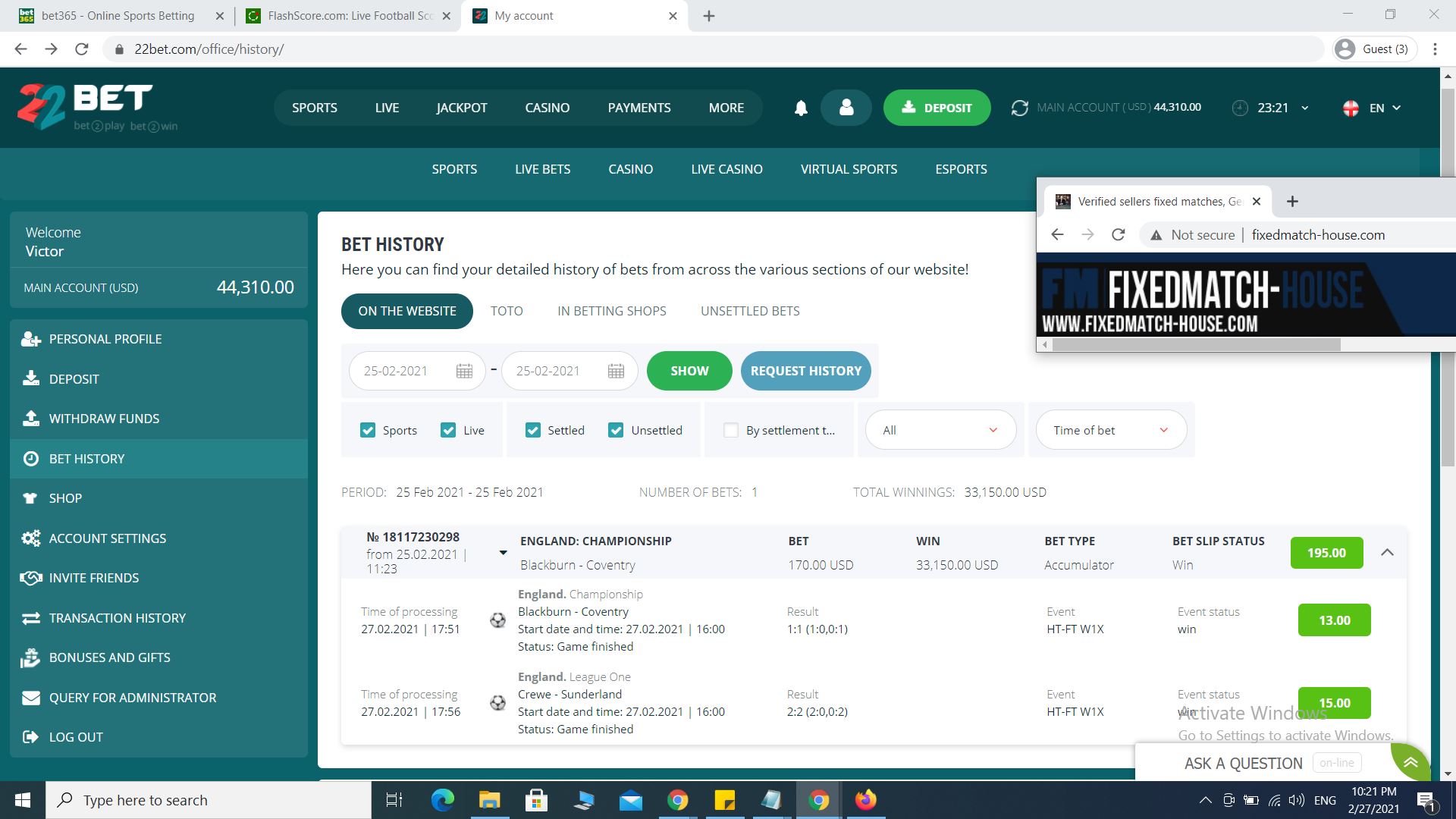Image resolution: width=1456 pixels, height=819 pixels.
Task: Click the Windows search box
Action: point(209,800)
